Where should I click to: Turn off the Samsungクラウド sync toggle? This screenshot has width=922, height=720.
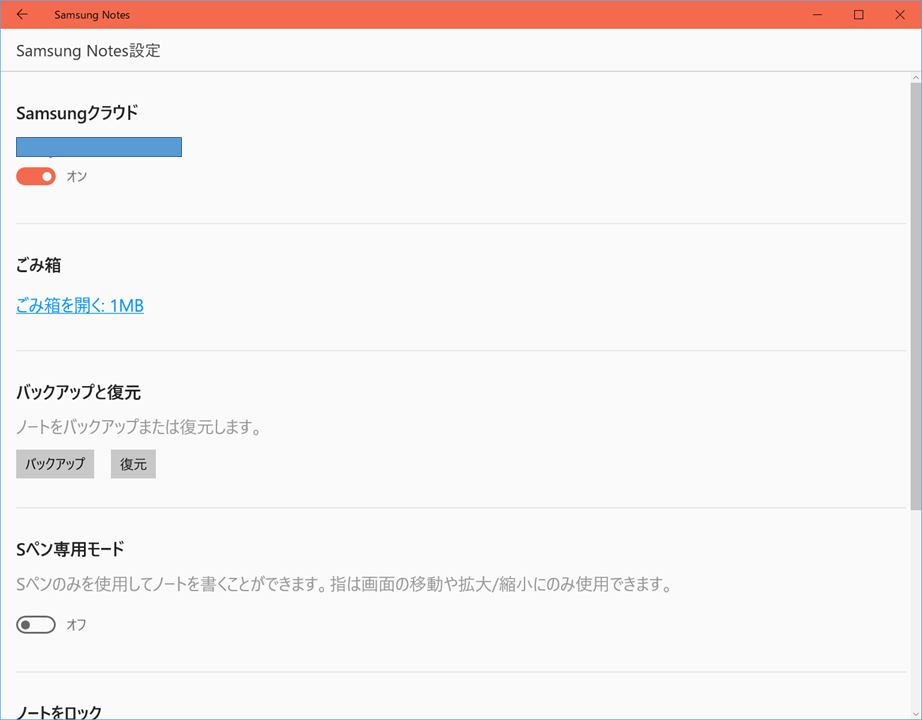pos(36,176)
